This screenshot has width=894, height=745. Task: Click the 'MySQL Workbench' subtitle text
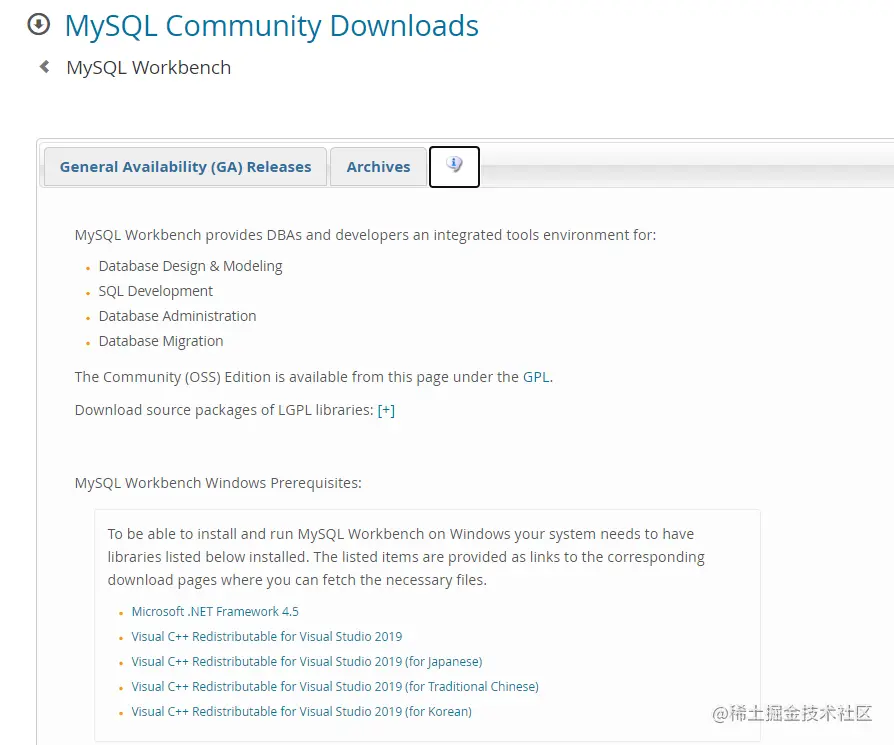coord(149,68)
